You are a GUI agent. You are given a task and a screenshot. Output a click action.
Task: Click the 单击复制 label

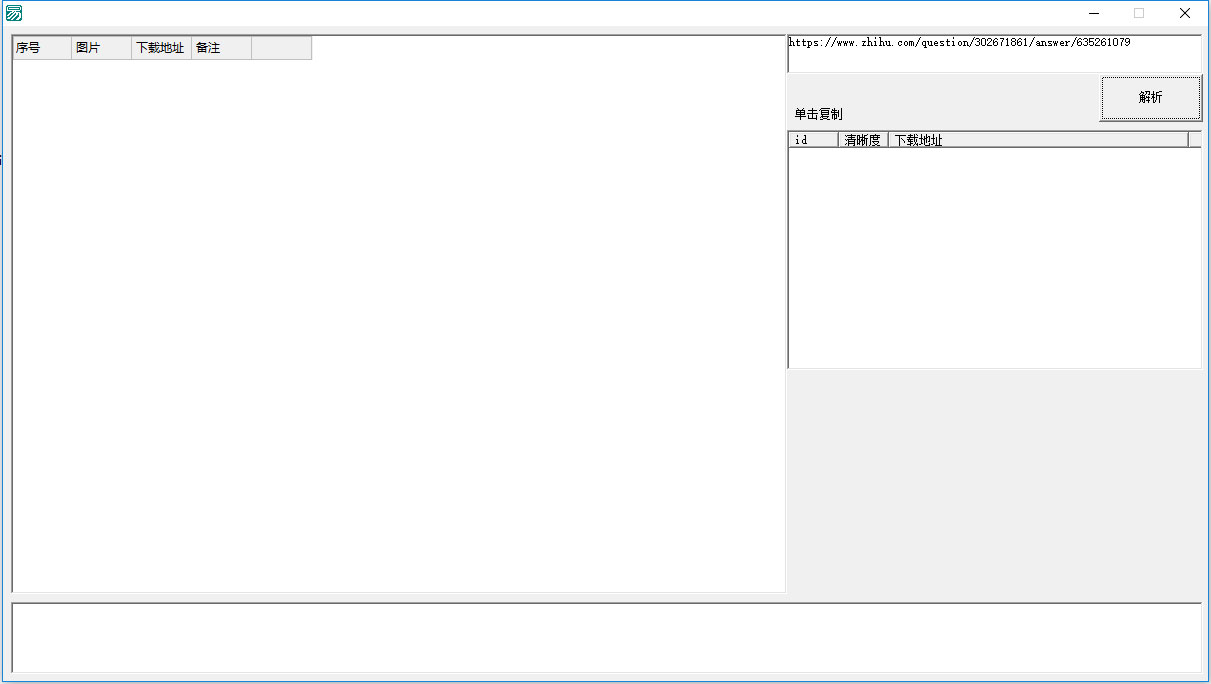pyautogui.click(x=819, y=114)
